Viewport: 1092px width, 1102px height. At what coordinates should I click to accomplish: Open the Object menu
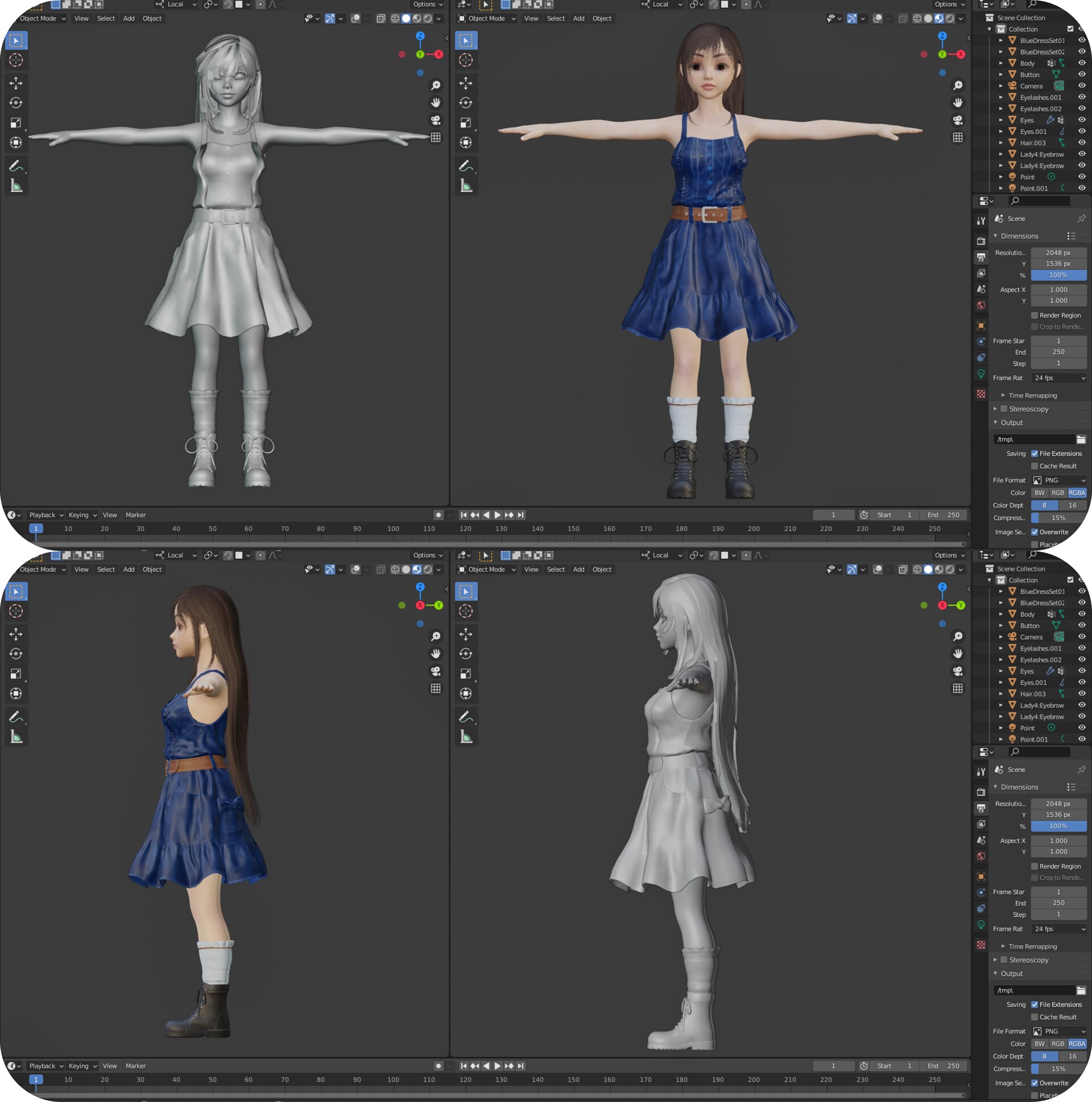tap(152, 18)
